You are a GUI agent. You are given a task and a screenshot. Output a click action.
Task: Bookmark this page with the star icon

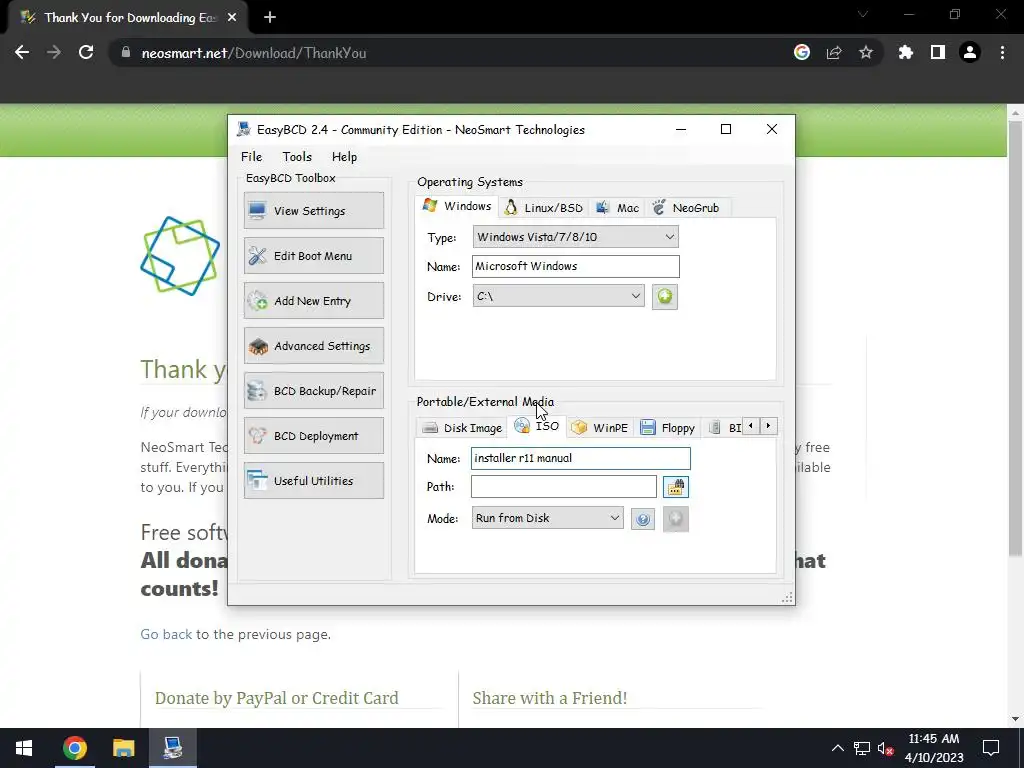866,52
